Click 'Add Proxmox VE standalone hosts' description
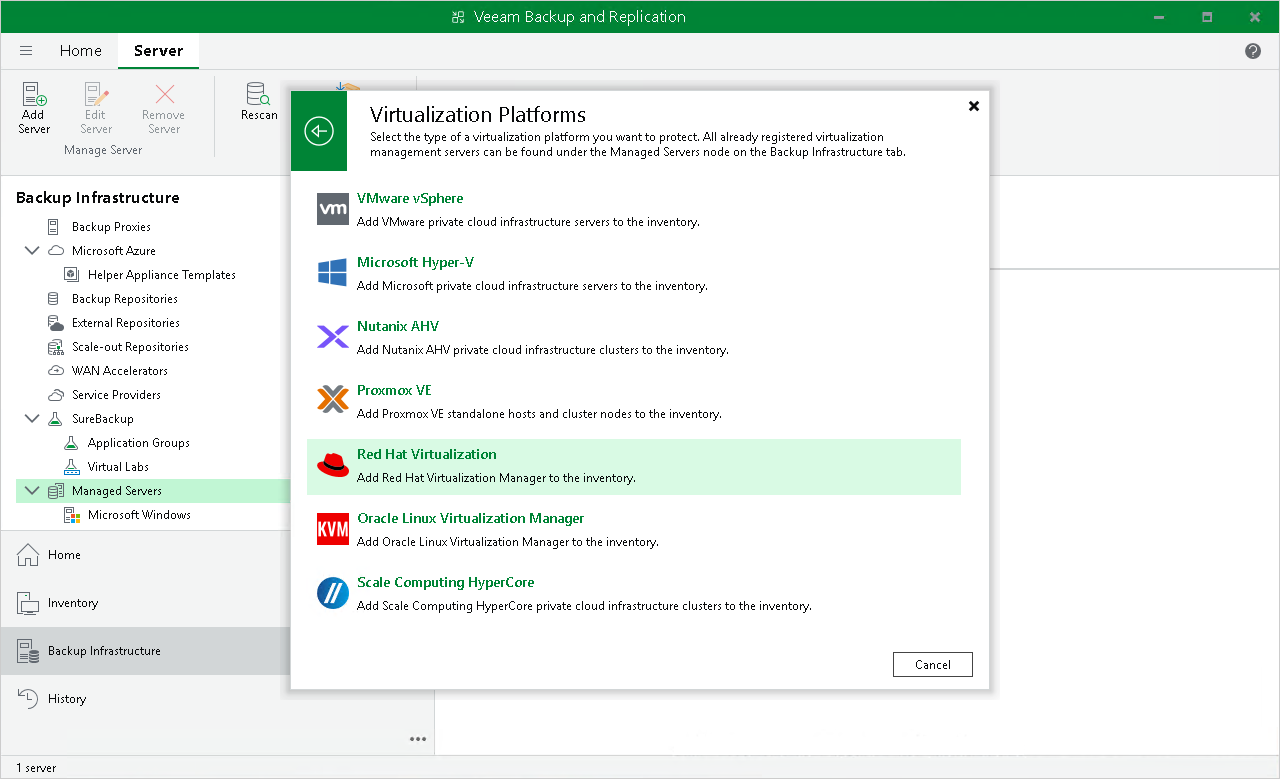Image resolution: width=1280 pixels, height=779 pixels. 539,414
